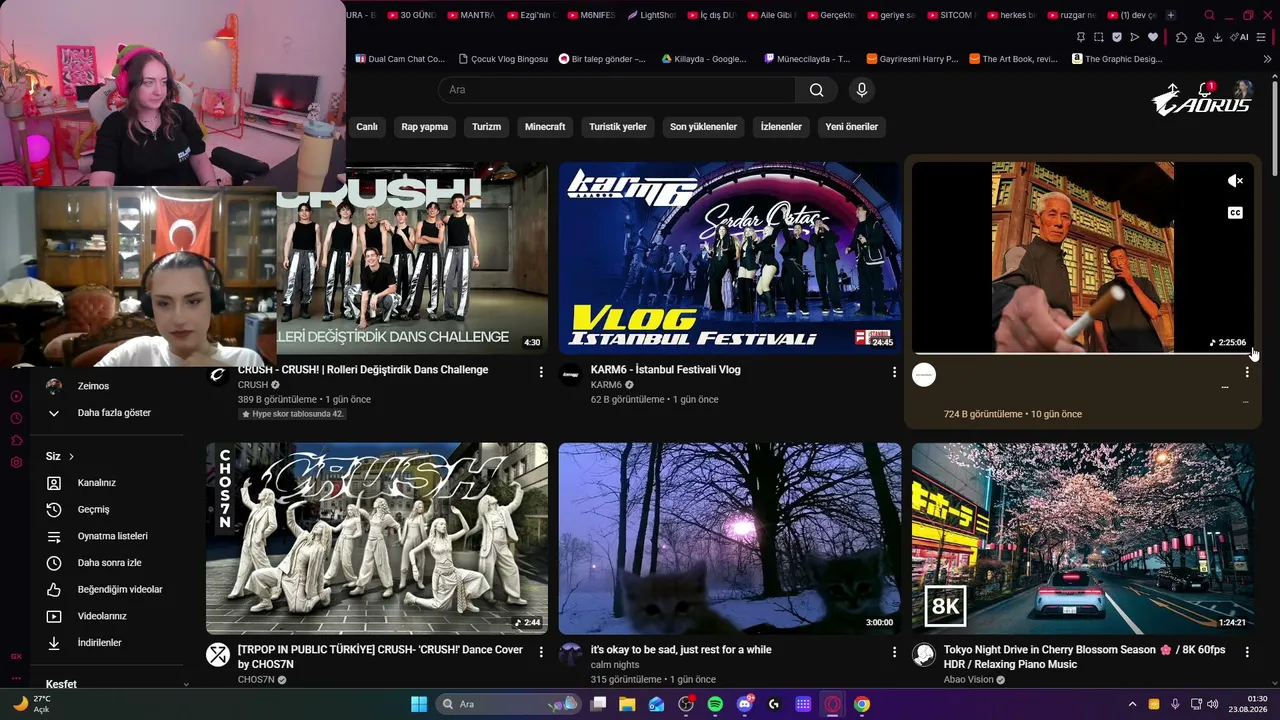Viewport: 1280px width, 720px height.
Task: Click the Abao Vision channel avatar
Action: (x=924, y=655)
